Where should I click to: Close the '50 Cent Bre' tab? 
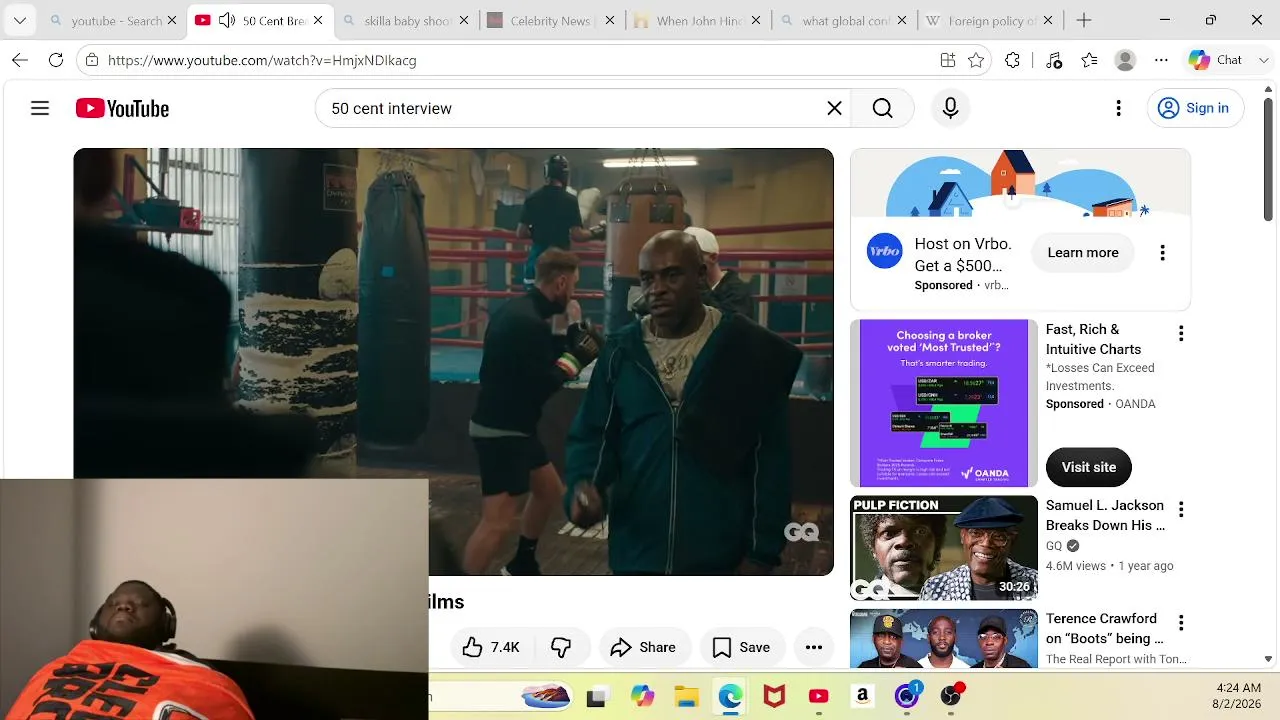pos(318,20)
